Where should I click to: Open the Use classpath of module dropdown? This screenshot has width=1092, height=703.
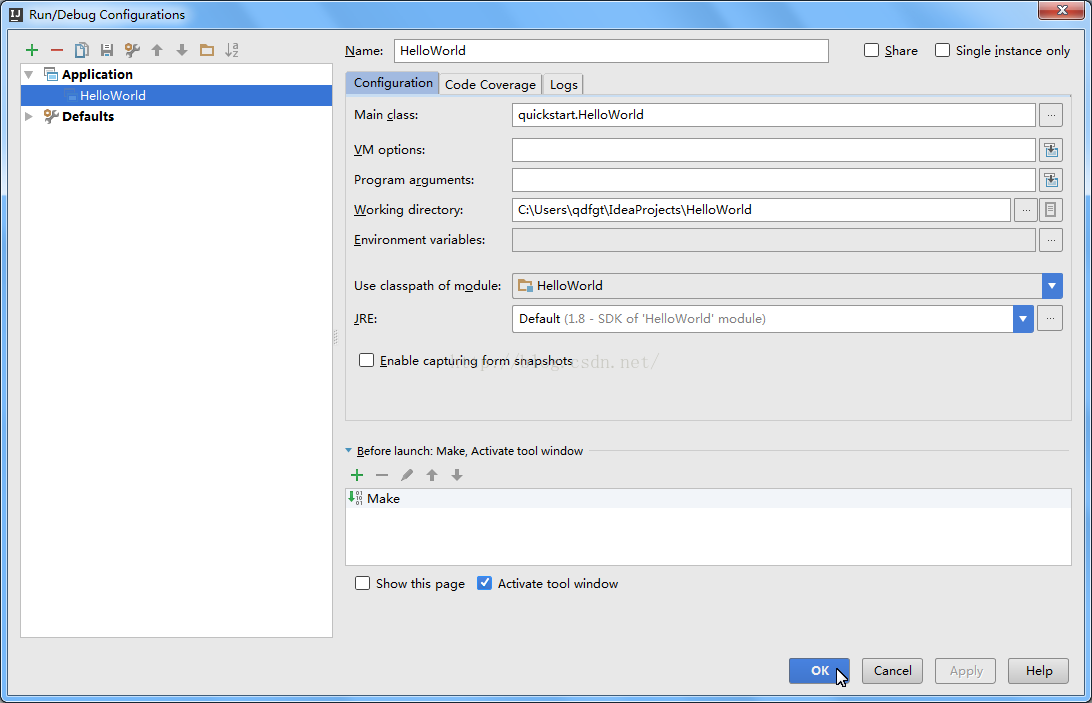coord(1051,286)
